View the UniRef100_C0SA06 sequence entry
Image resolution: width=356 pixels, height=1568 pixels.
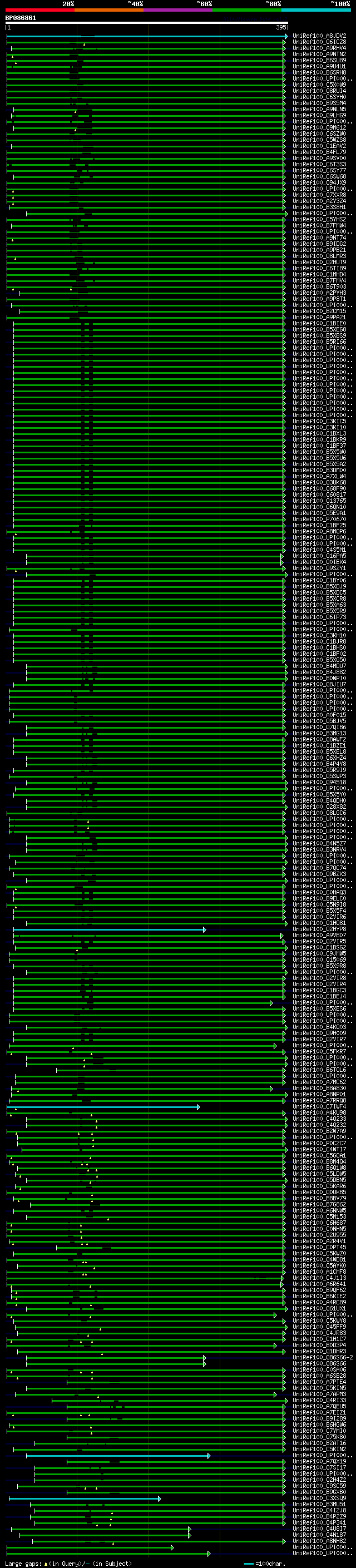319,1369
